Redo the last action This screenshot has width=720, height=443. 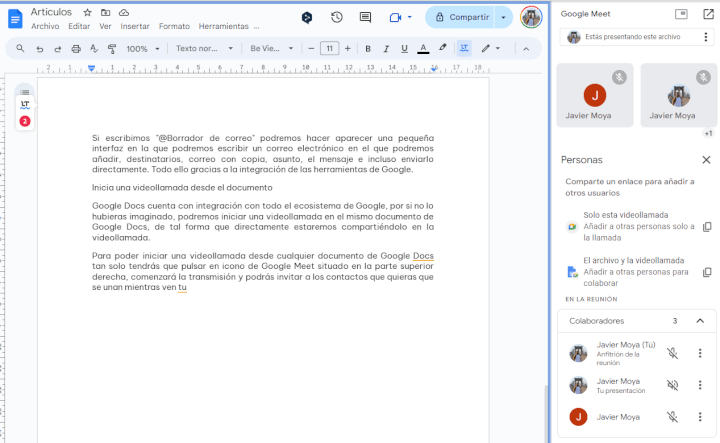click(57, 49)
